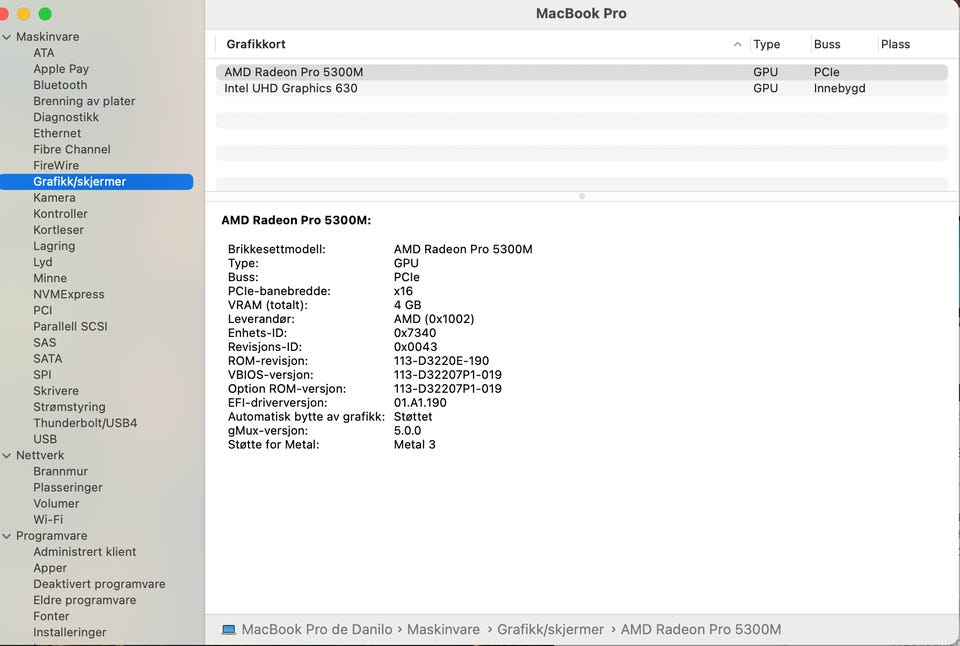Click the Enhets-ID value 0x7340
The image size is (960, 646).
click(x=414, y=333)
